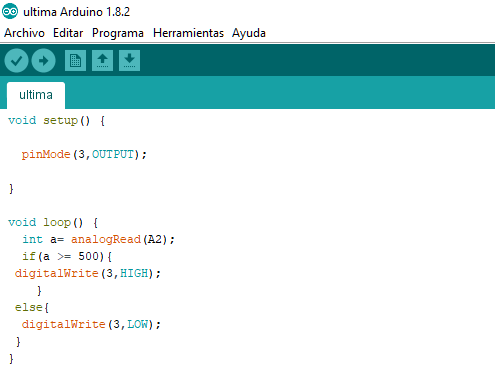Click the Verify checkmark button
Screen dimensions: 495x390
click(16, 60)
